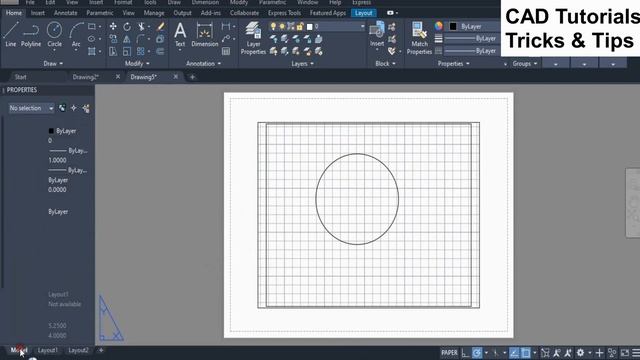The height and width of the screenshot is (360, 640).
Task: Close the Drawing5 file tab
Action: pos(176,77)
